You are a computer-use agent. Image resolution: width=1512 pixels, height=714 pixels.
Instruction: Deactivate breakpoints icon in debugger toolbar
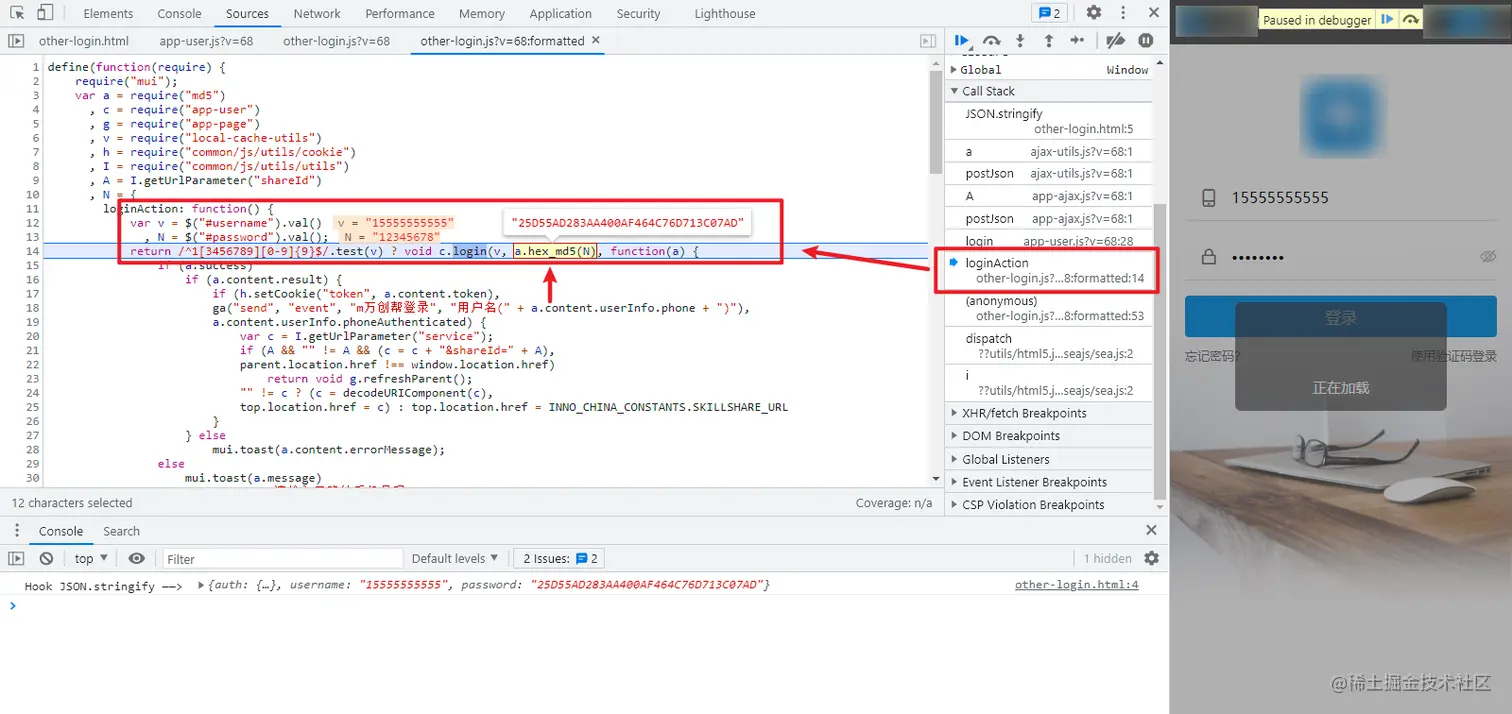[1116, 41]
